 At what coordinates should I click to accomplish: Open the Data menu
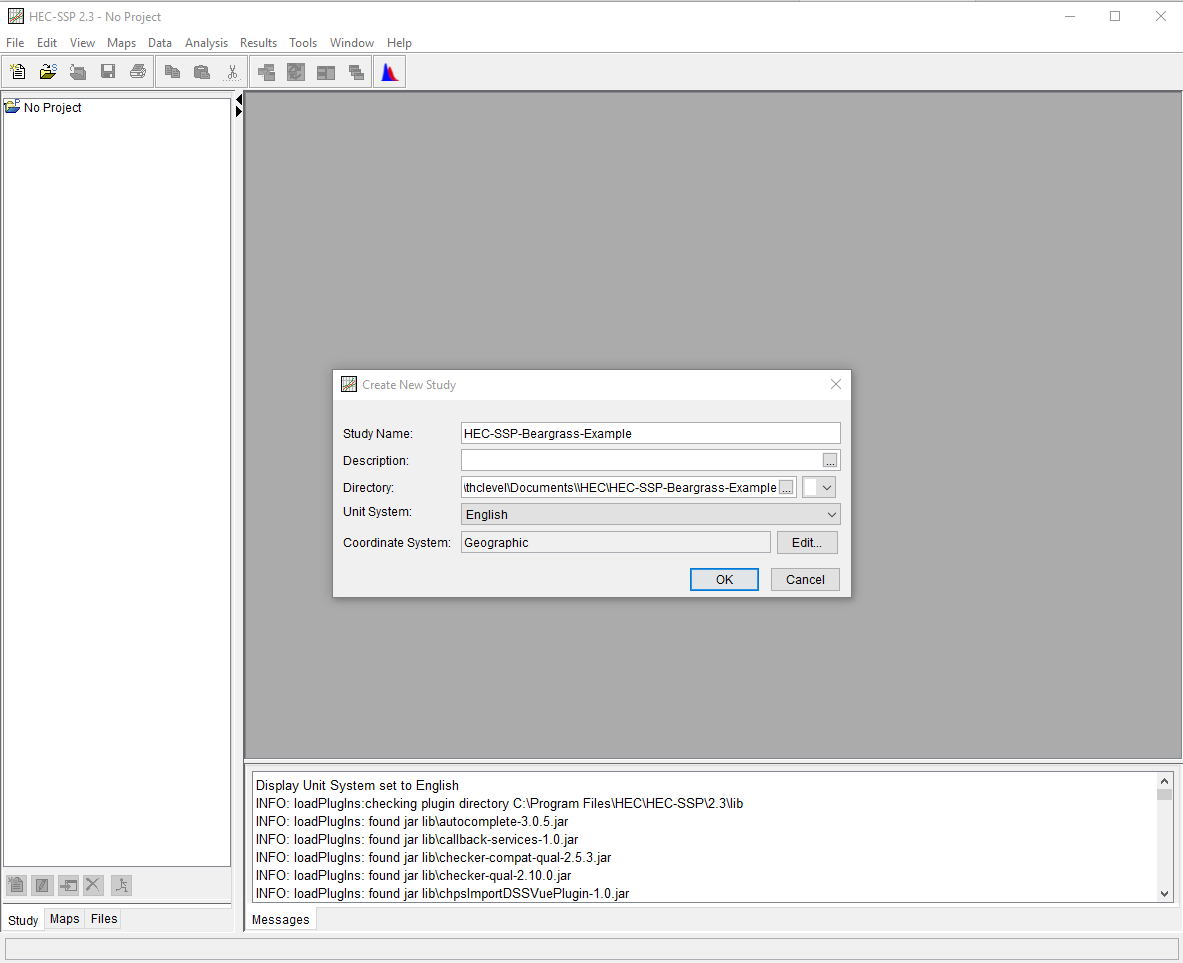pyautogui.click(x=160, y=43)
